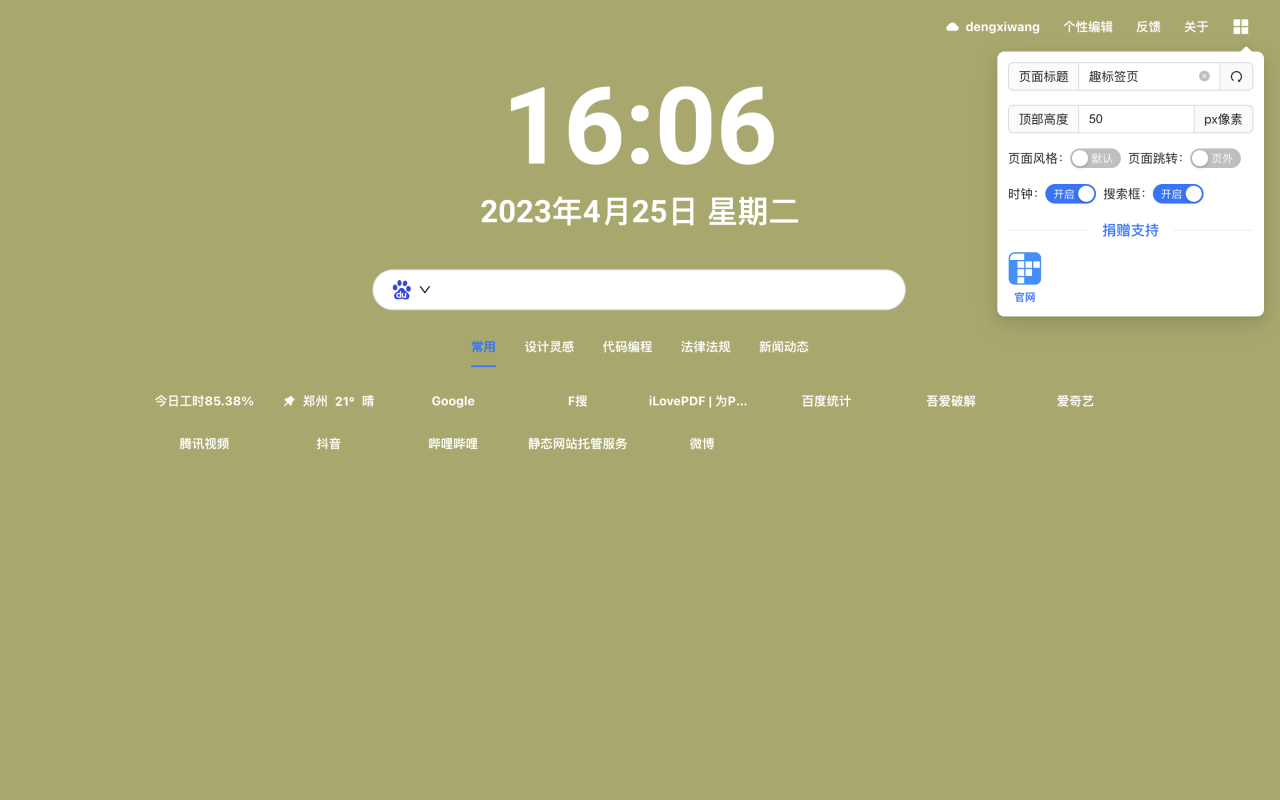The width and height of the screenshot is (1280, 800).
Task: Disable the 搜索框 toggle
Action: pyautogui.click(x=1178, y=193)
